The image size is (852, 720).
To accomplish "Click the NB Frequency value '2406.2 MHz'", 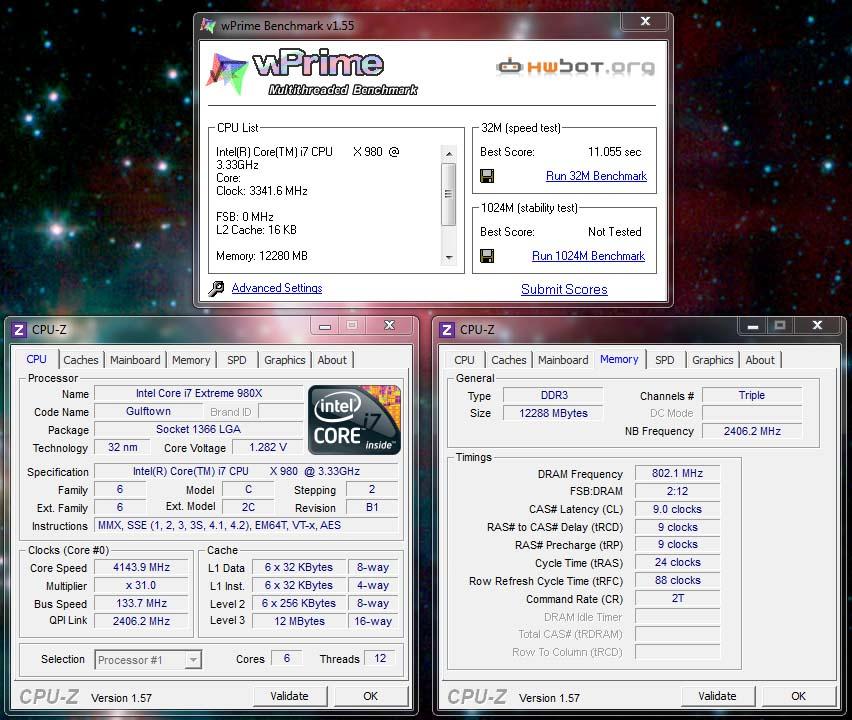I will (x=753, y=431).
